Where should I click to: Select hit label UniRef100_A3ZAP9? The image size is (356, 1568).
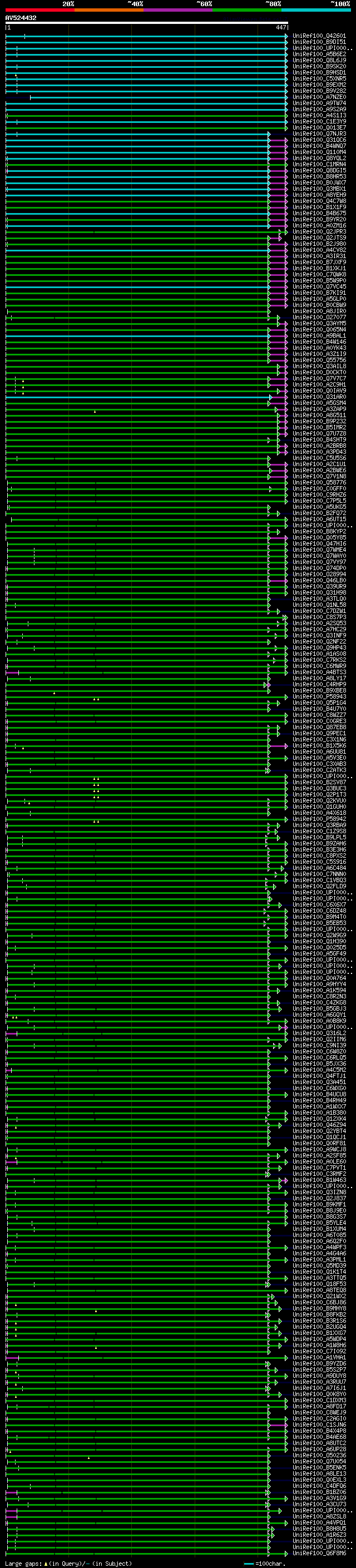(319, 409)
